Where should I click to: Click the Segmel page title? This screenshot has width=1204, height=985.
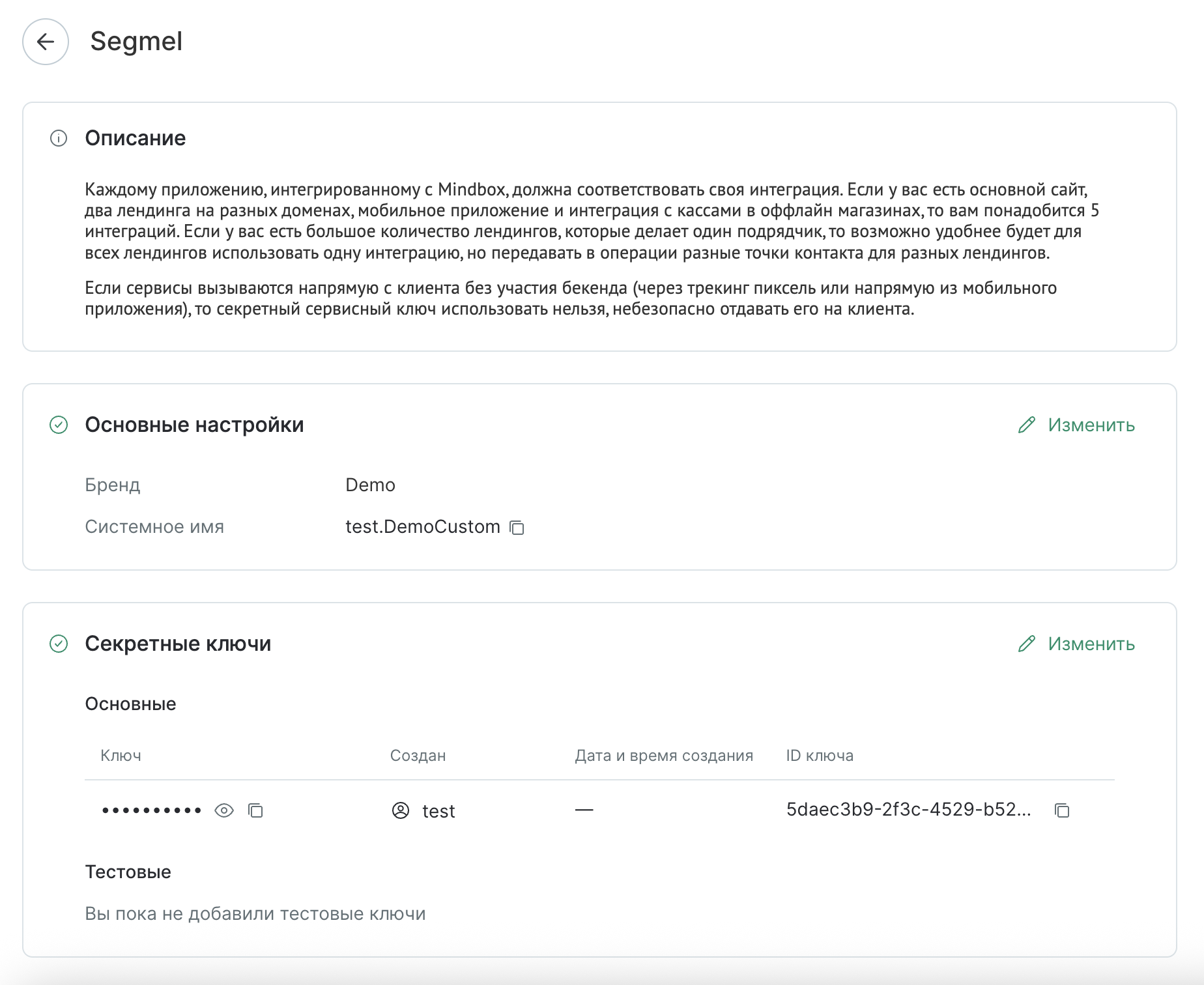click(136, 42)
